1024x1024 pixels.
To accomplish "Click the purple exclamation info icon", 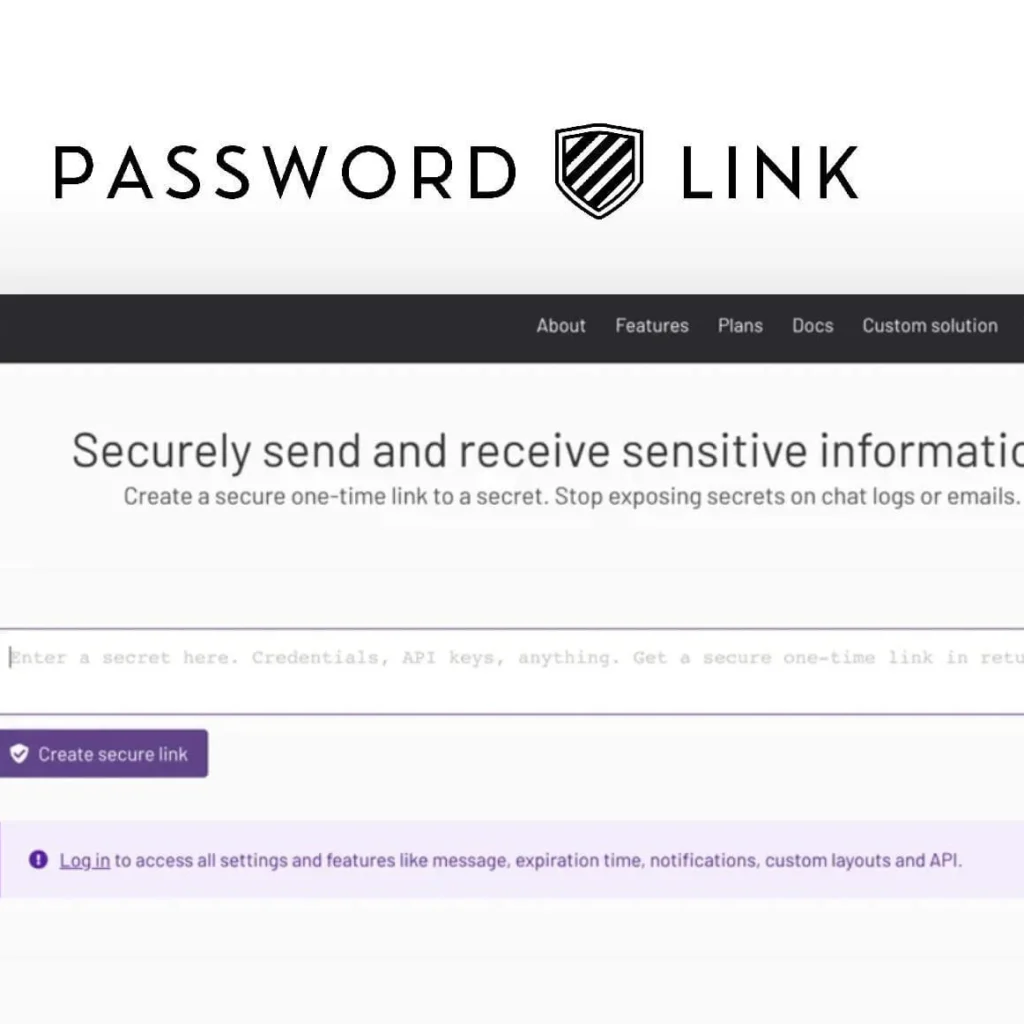I will [x=39, y=859].
